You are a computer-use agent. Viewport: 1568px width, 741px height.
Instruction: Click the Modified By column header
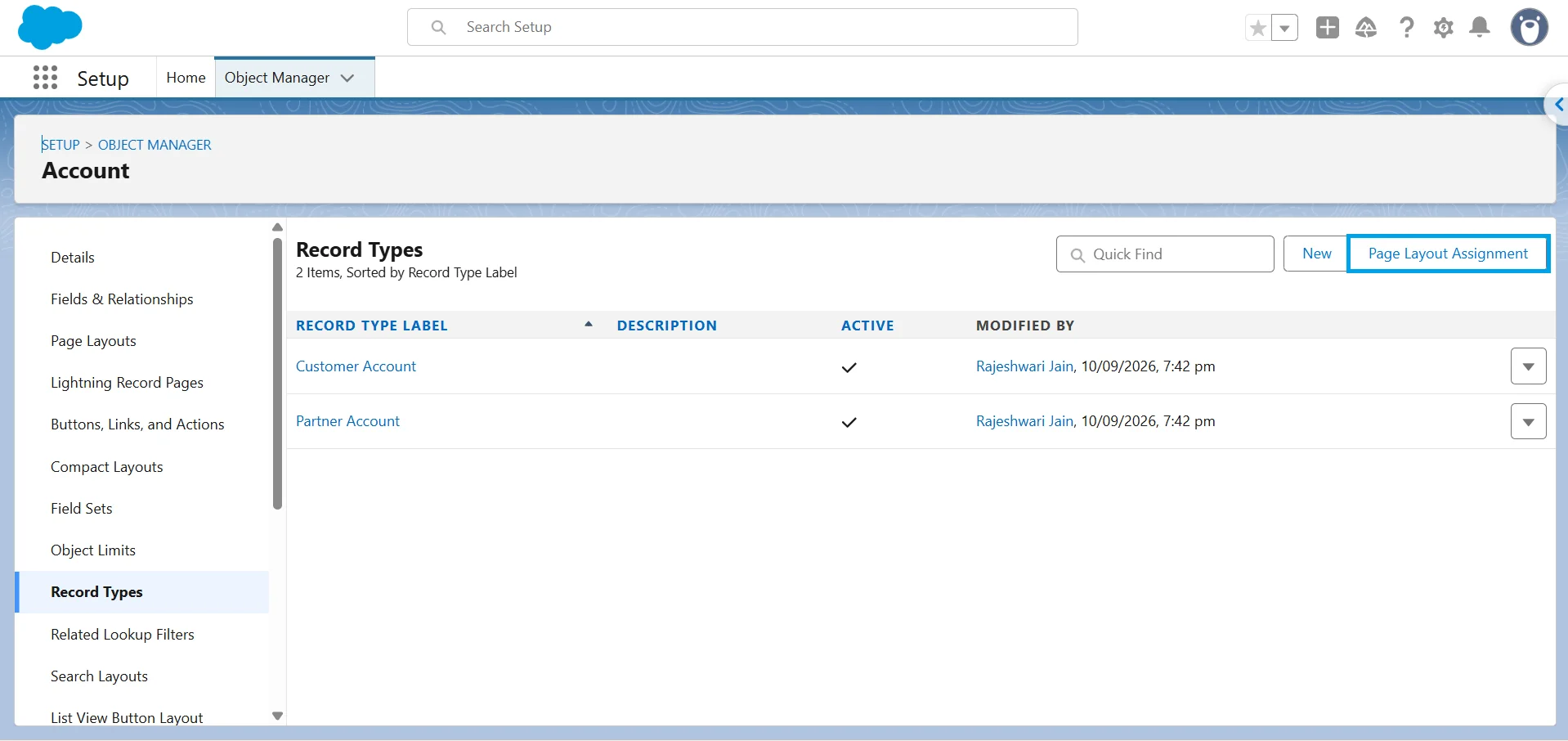(x=1024, y=326)
